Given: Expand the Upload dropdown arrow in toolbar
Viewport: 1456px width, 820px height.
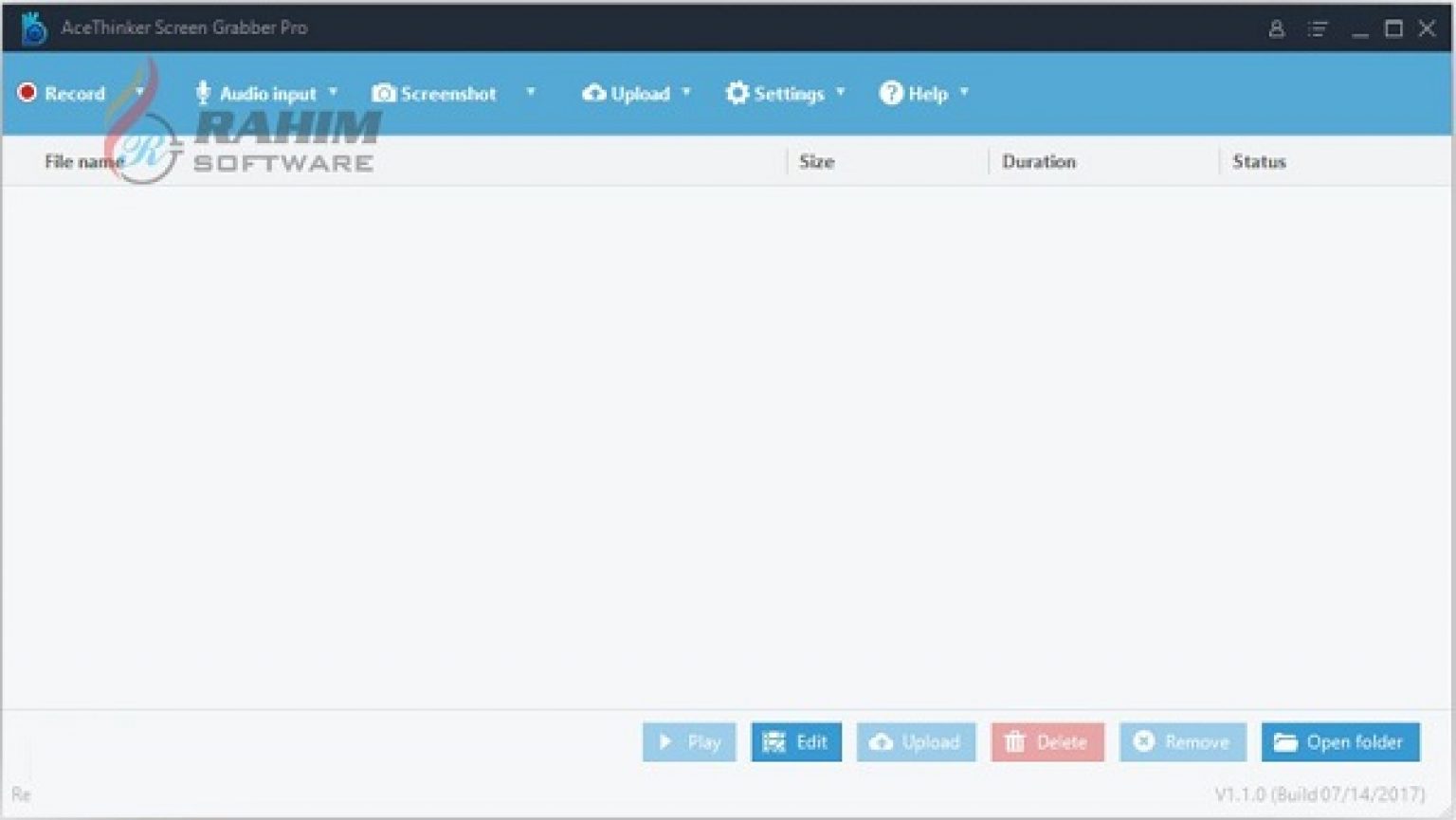Looking at the screenshot, I should tap(685, 92).
